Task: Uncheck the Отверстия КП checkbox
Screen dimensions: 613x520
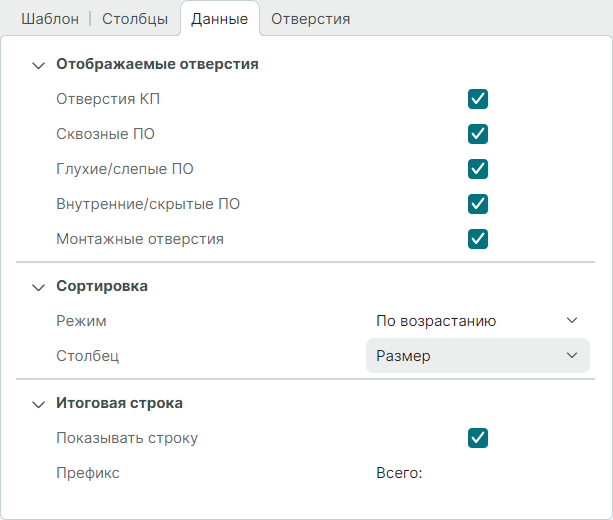Action: [x=478, y=99]
